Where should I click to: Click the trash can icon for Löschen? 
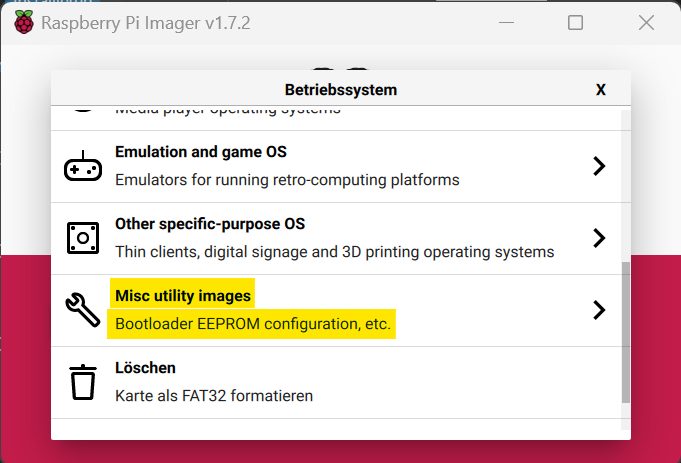[x=83, y=382]
